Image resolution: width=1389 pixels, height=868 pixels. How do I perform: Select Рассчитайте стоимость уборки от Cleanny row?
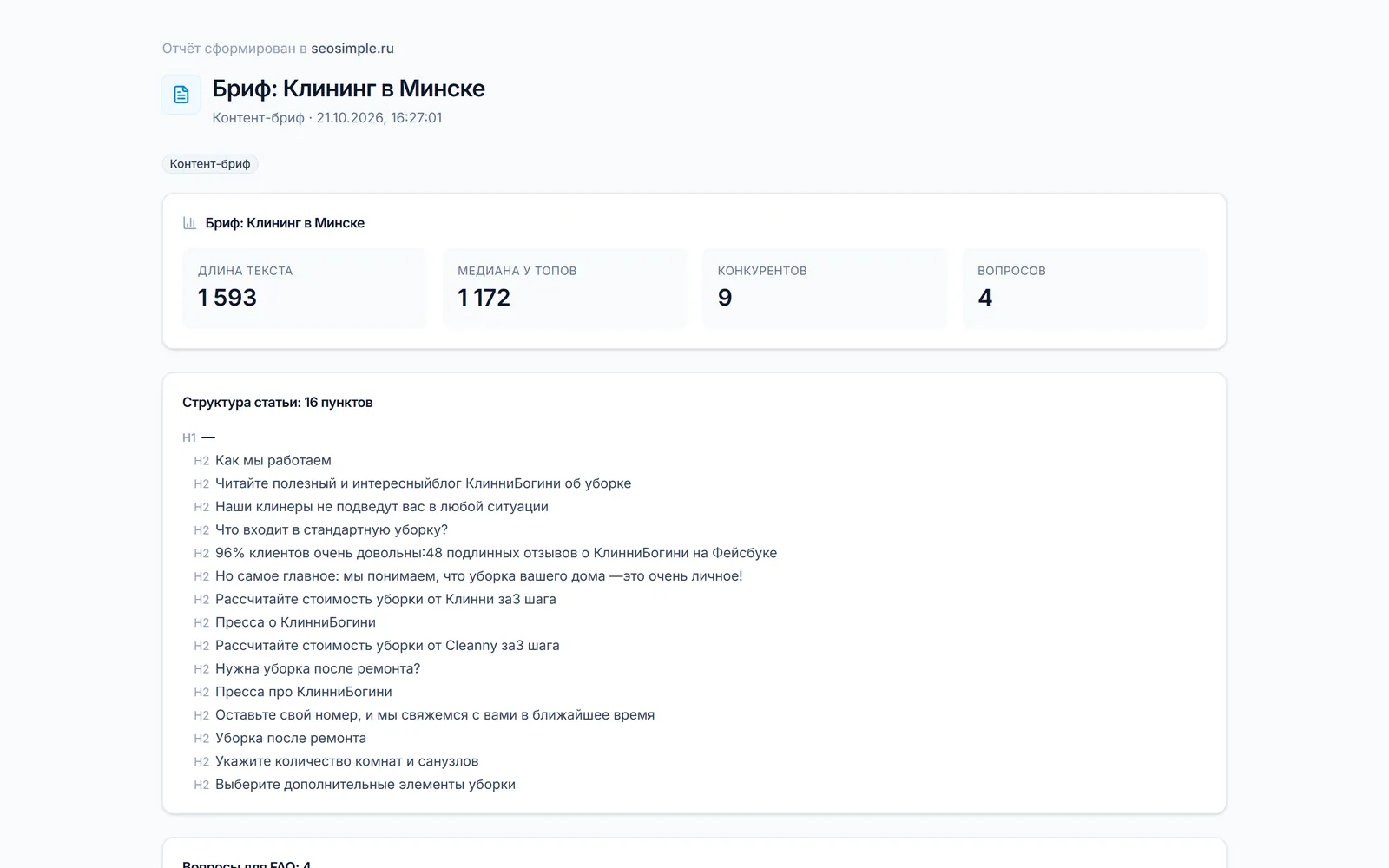pos(377,646)
